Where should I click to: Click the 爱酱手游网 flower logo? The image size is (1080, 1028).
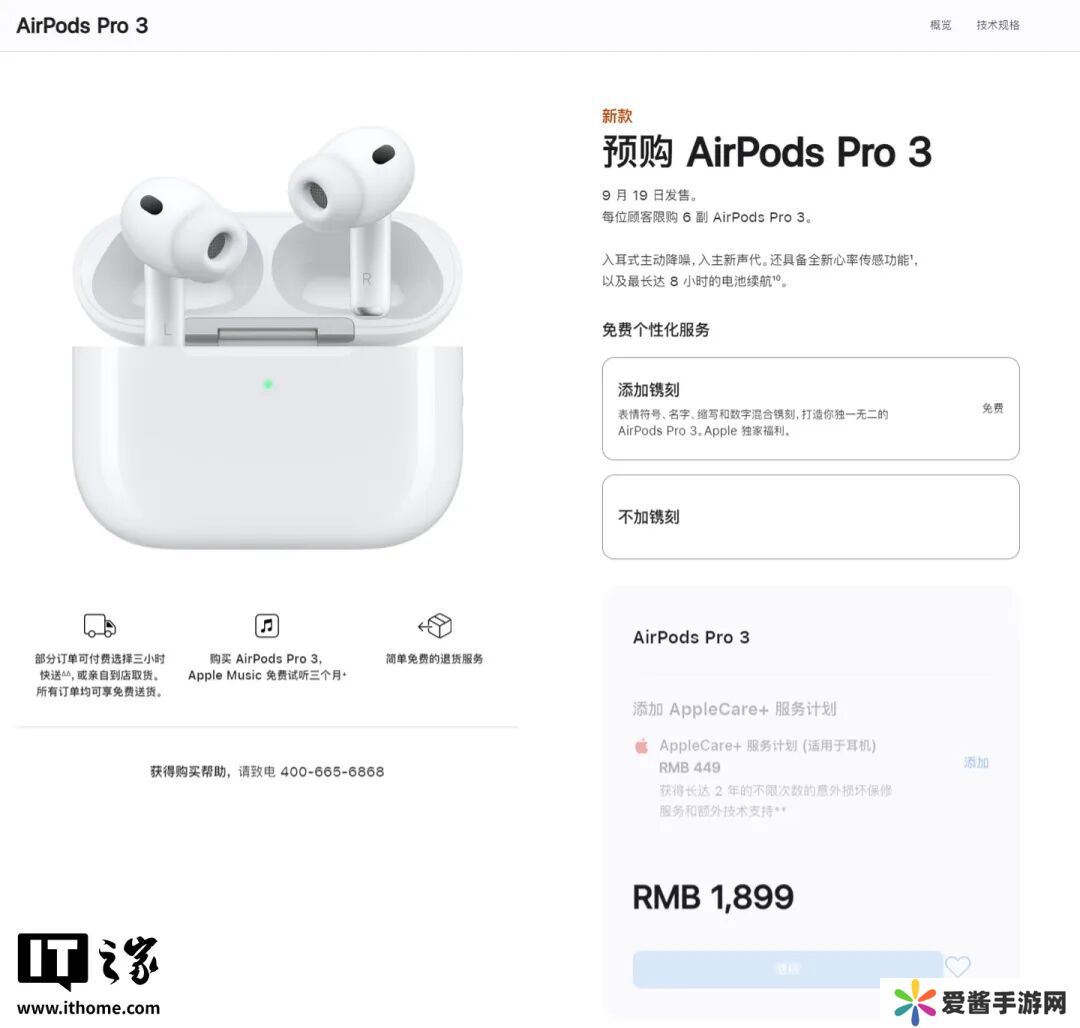point(915,1003)
